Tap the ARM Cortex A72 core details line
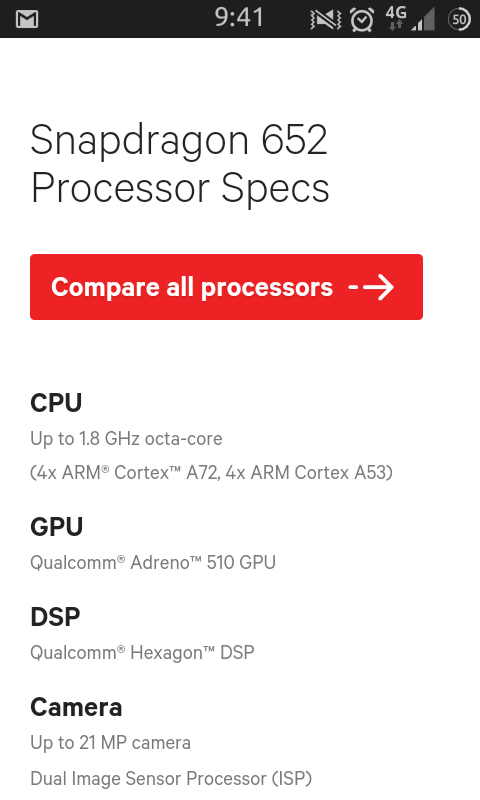The image size is (480, 800). coord(211,472)
